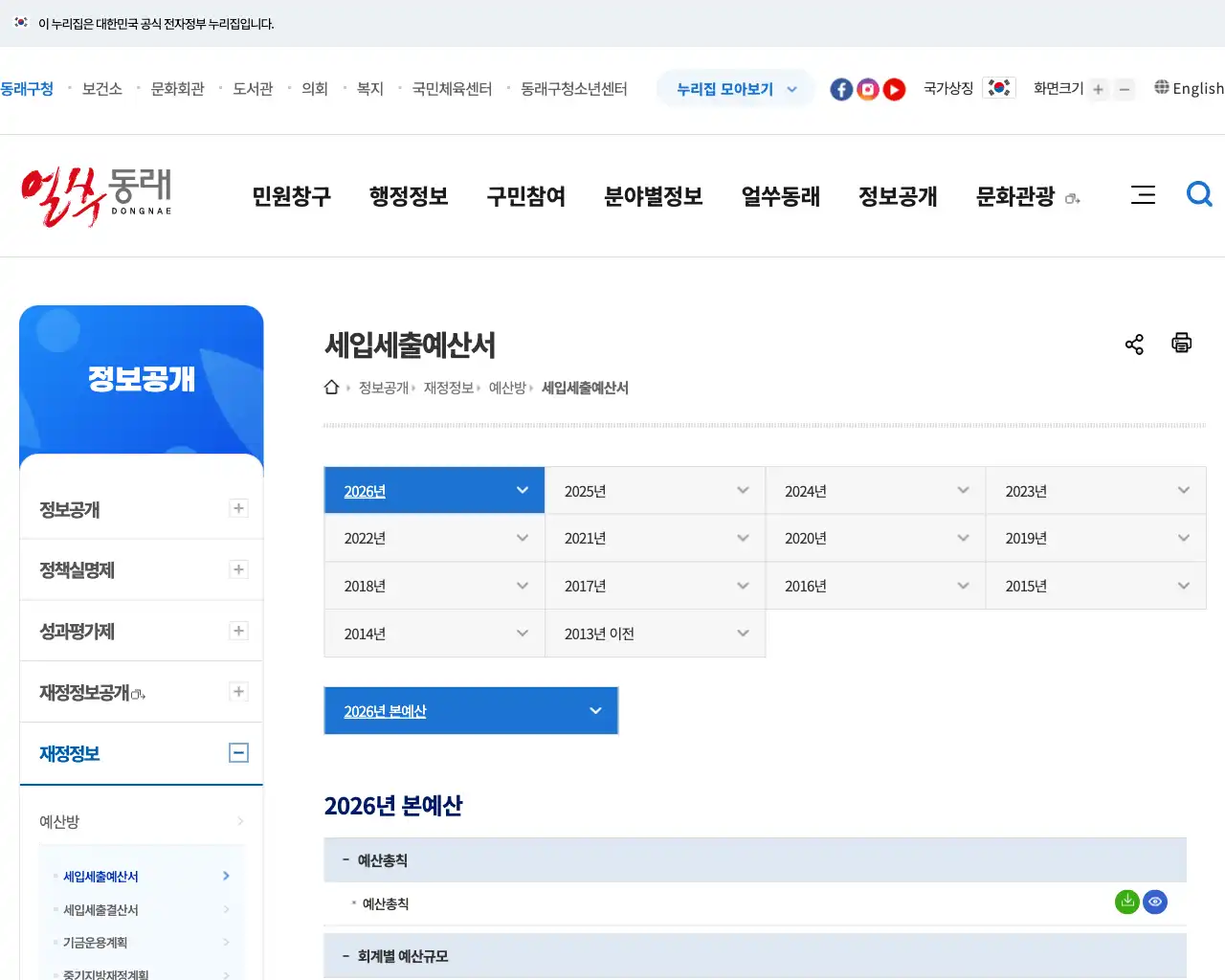Open the 2016년 year dropdown

(x=876, y=586)
